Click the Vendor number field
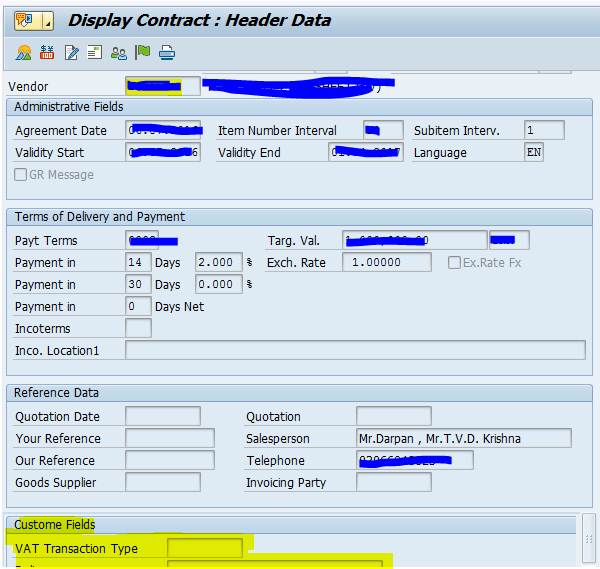The image size is (600, 569). tap(163, 86)
